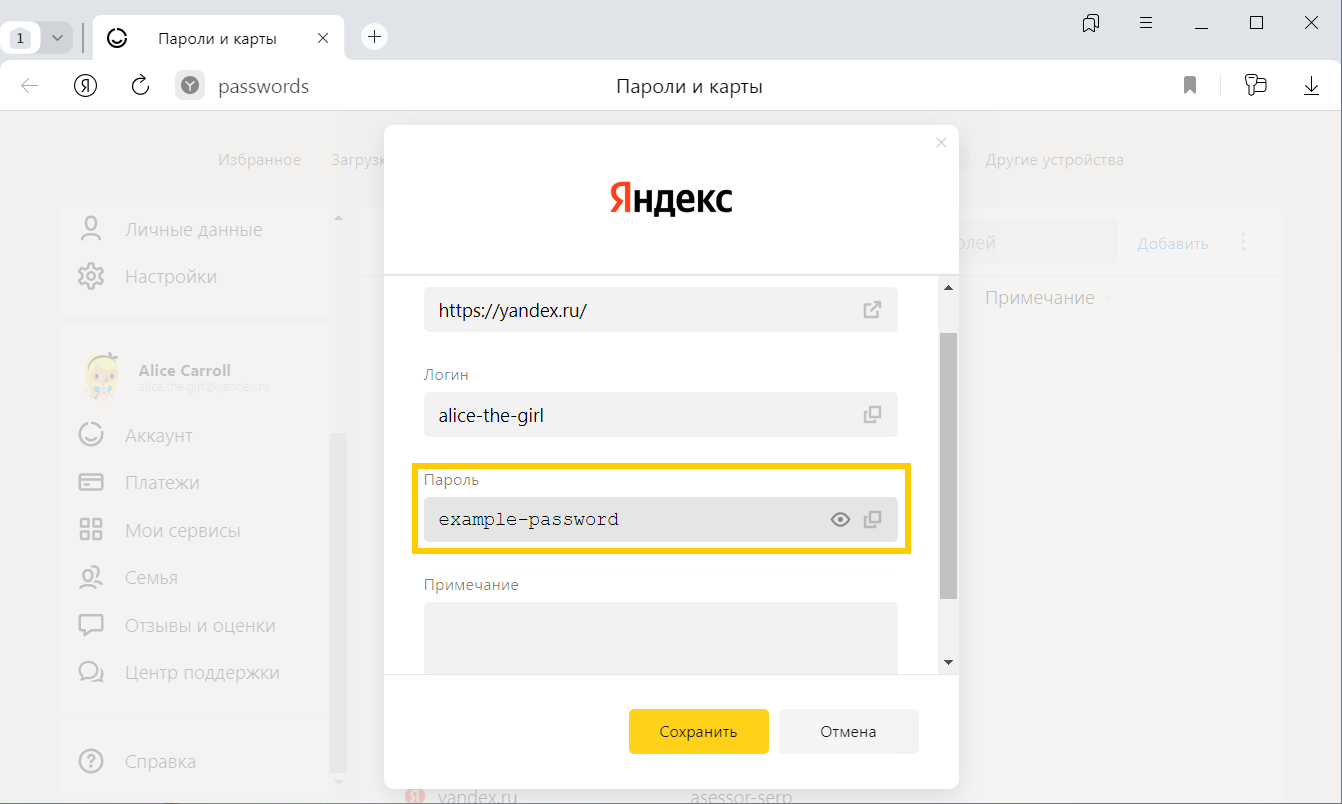The height and width of the screenshot is (804, 1342).
Task: Bookmark this page
Action: pos(1189,86)
